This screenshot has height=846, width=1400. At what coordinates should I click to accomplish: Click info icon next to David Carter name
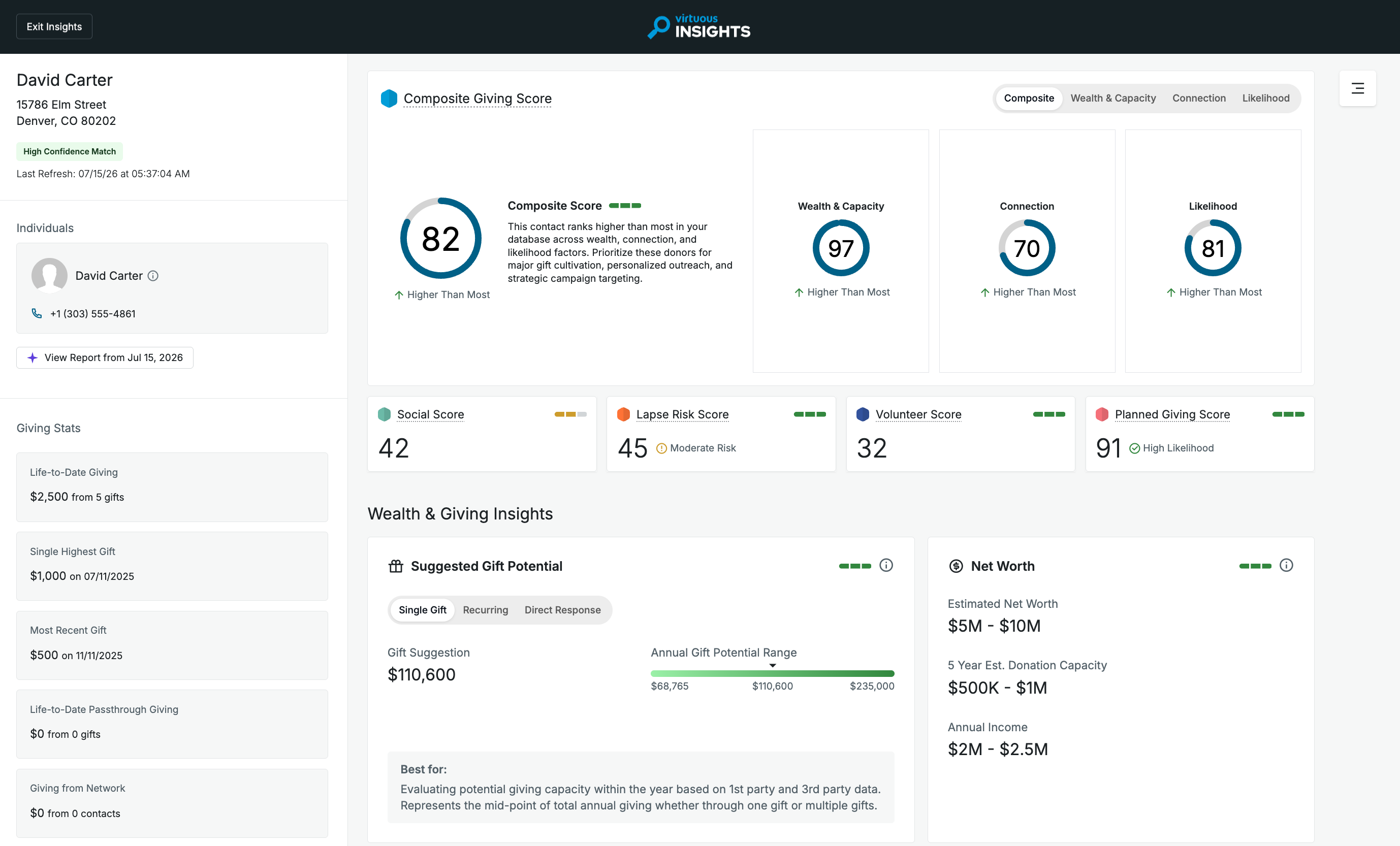[153, 276]
